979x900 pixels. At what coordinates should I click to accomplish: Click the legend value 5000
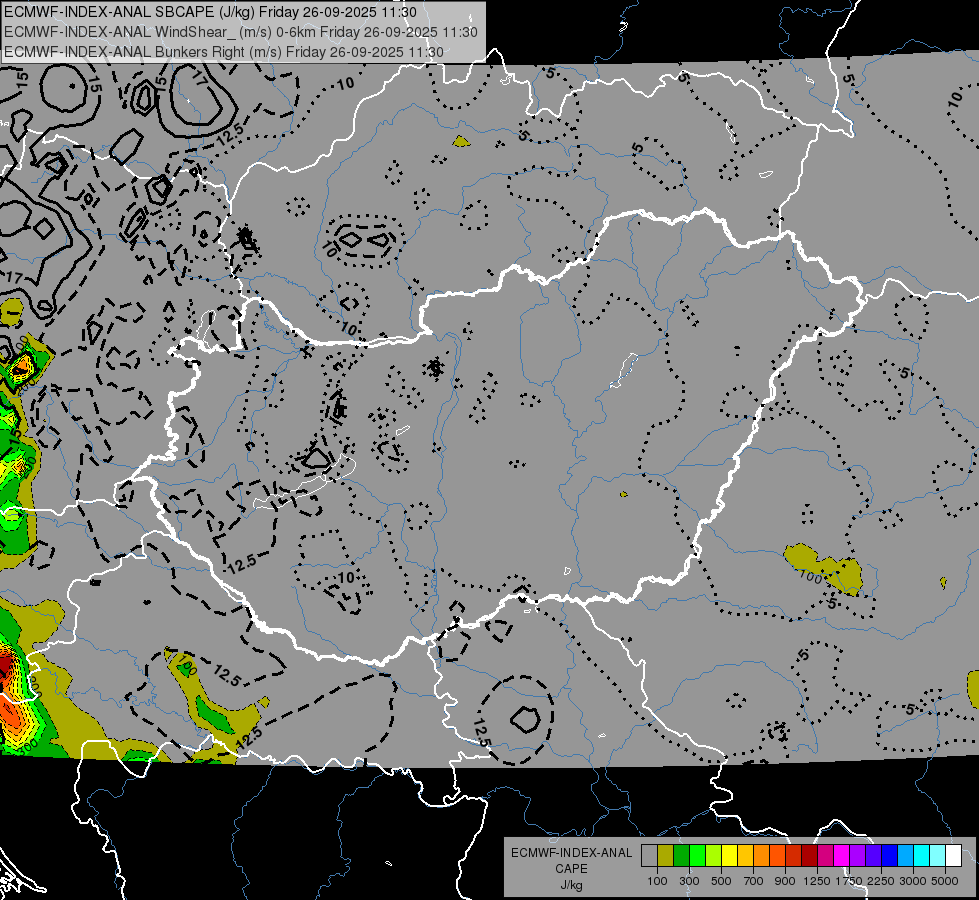tap(945, 881)
